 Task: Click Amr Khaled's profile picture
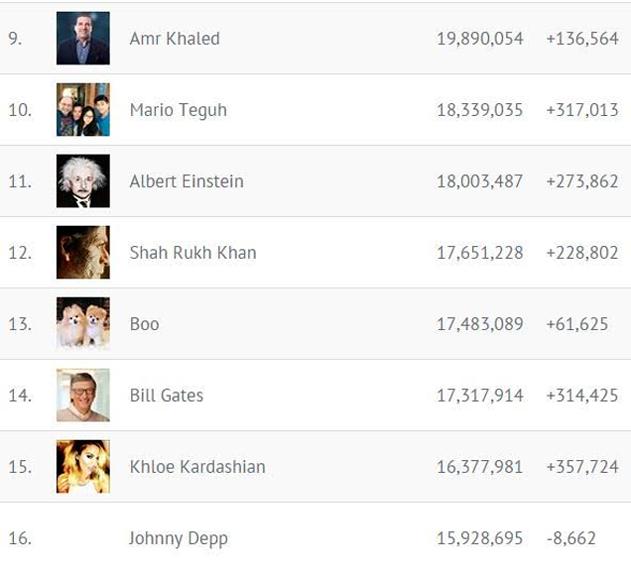83,39
